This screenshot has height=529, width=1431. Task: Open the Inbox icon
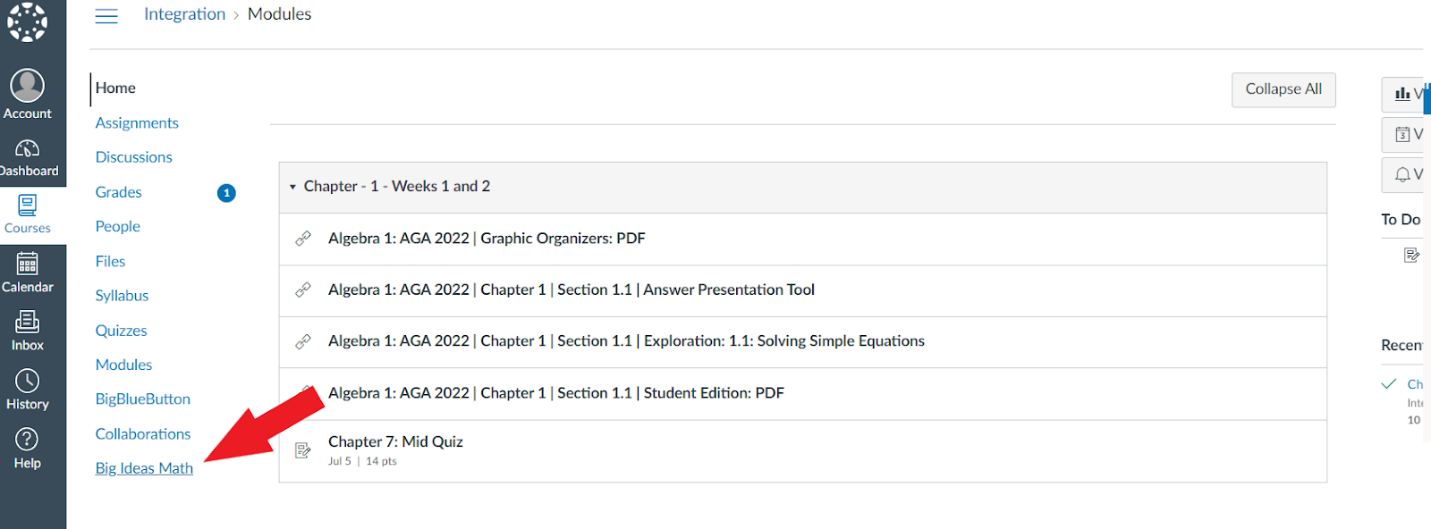coord(27,322)
